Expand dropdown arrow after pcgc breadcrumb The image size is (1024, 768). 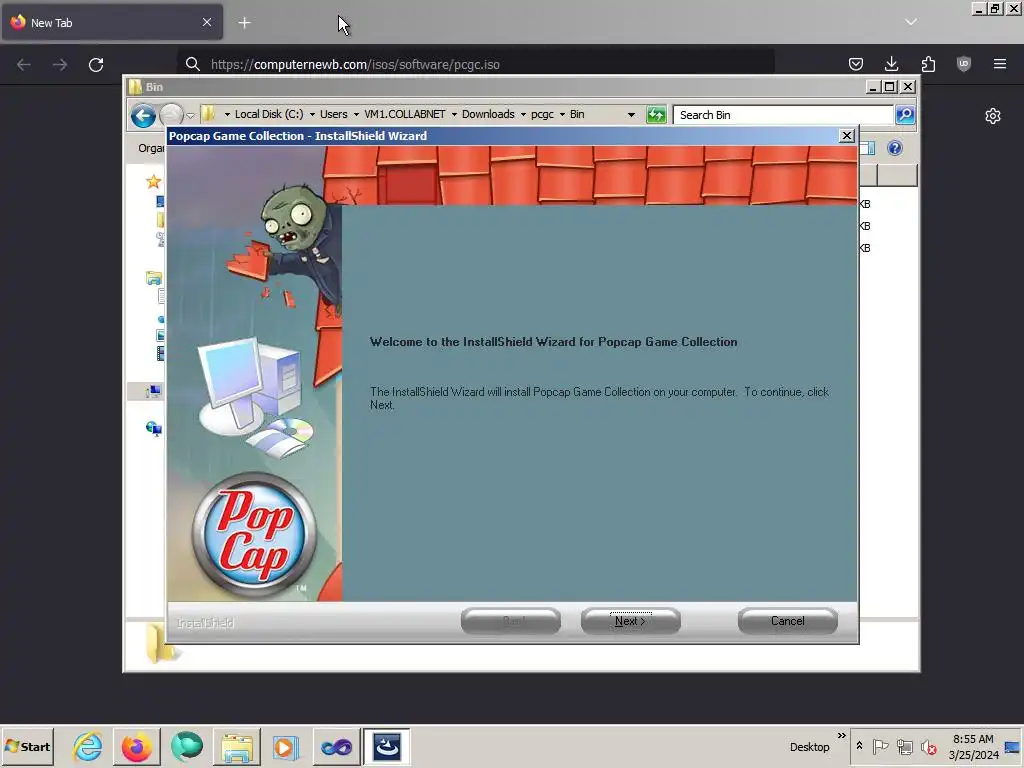pos(562,115)
